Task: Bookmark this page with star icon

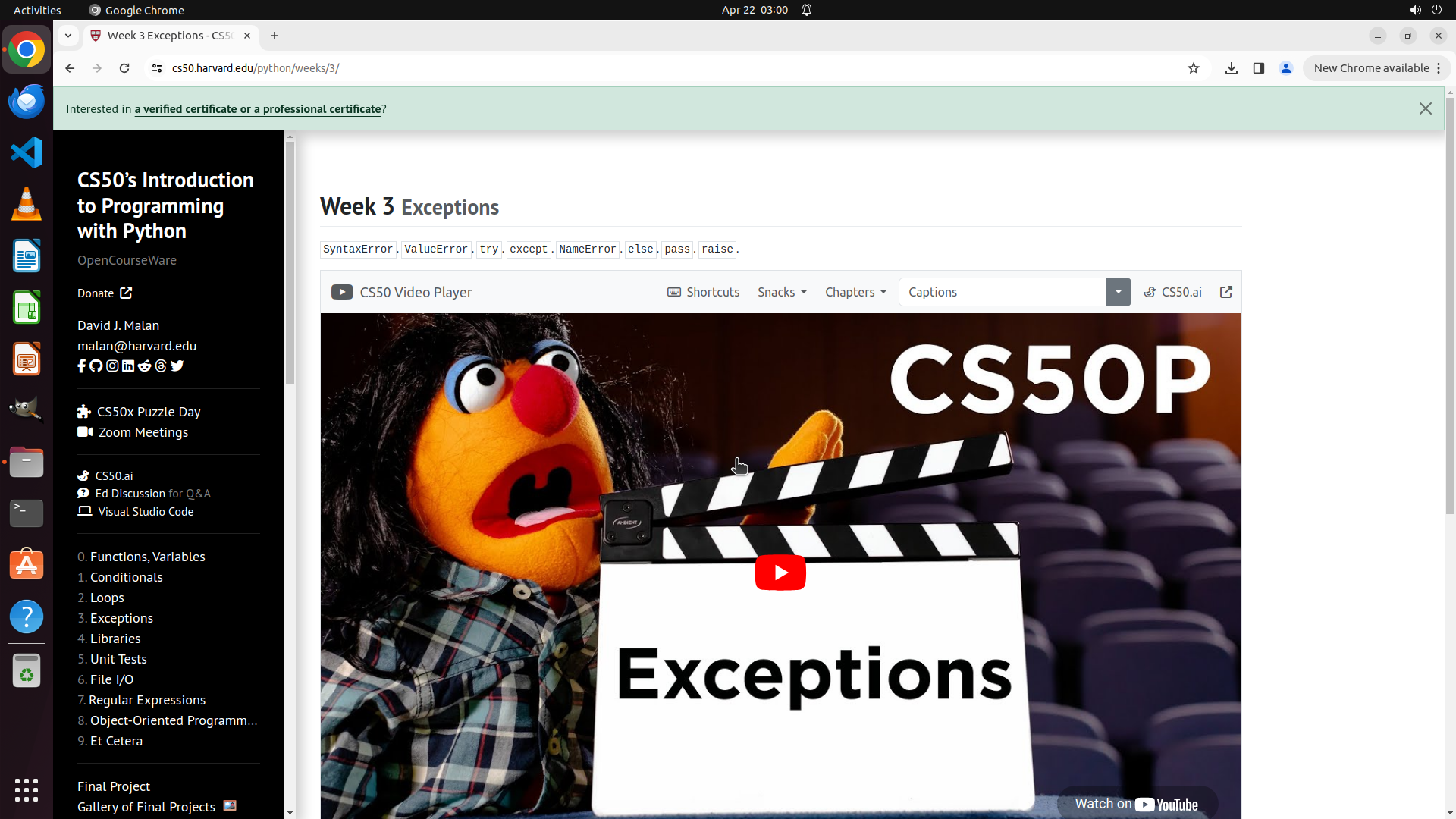Action: pos(1193,68)
